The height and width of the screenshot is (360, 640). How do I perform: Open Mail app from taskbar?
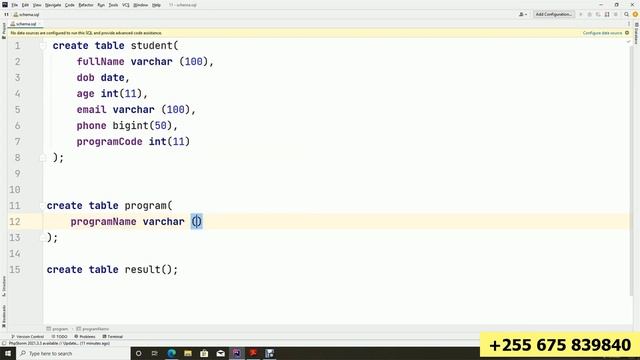pyautogui.click(x=220, y=353)
